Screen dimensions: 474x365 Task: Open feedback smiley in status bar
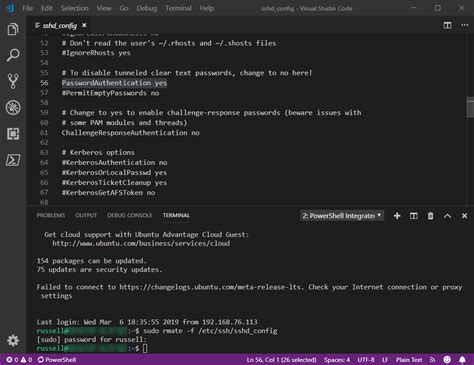(x=447, y=360)
